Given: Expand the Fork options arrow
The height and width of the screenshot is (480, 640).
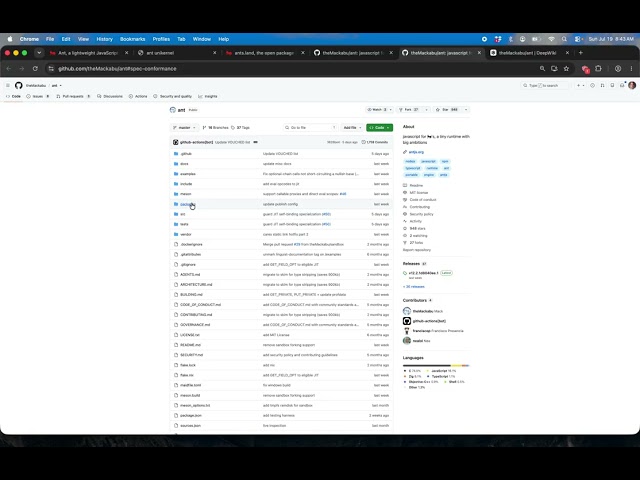Looking at the screenshot, I should (x=426, y=110).
